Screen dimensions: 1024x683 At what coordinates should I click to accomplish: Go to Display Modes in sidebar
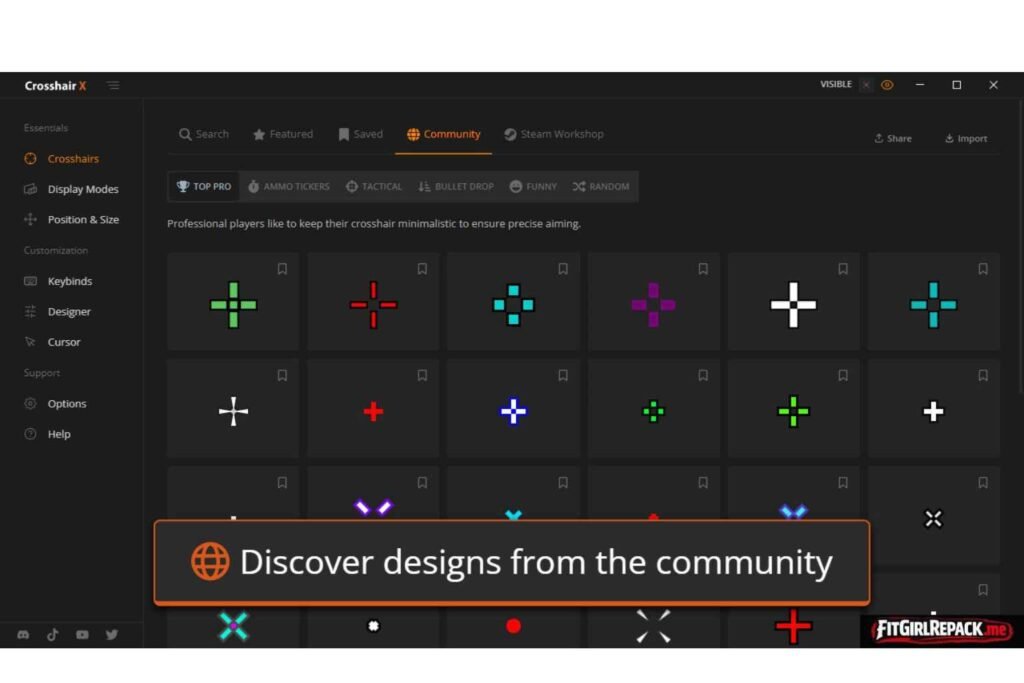tap(82, 189)
